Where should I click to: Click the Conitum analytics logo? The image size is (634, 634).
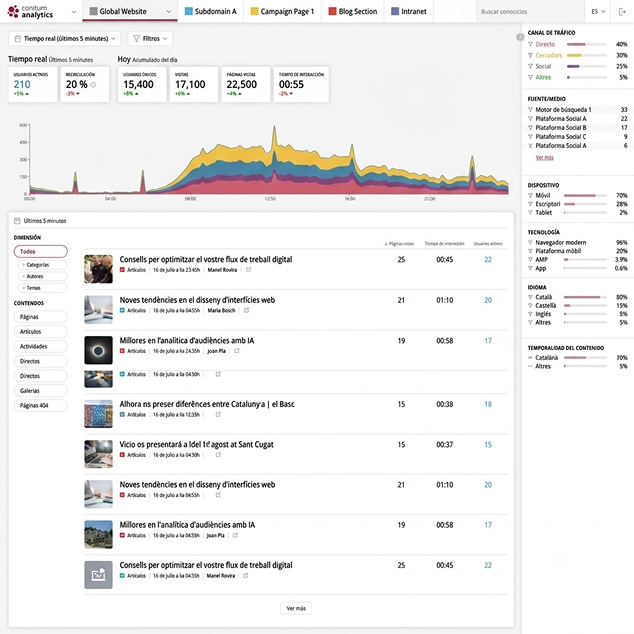click(30, 11)
